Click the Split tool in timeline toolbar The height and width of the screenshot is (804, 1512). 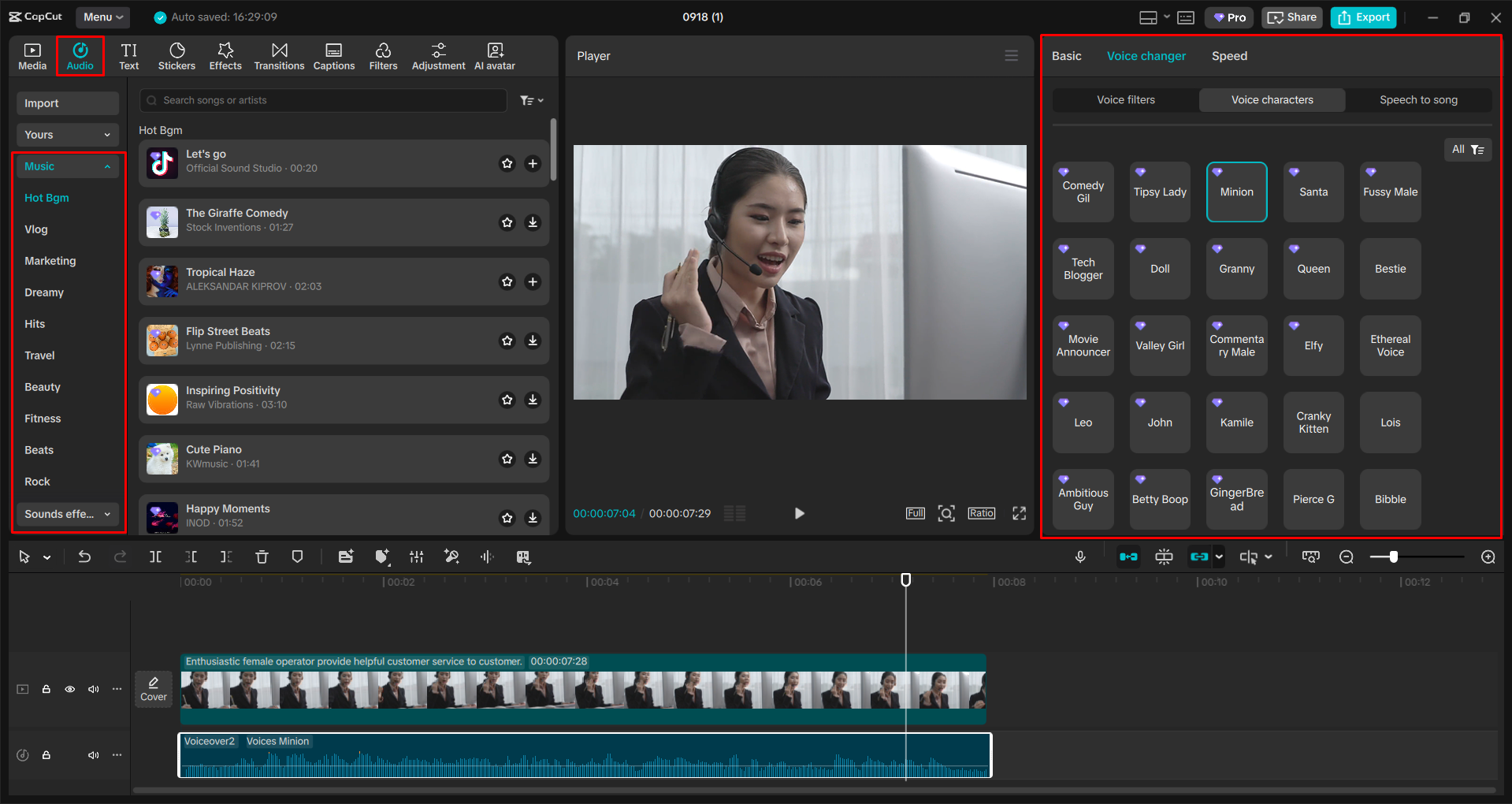coord(156,557)
